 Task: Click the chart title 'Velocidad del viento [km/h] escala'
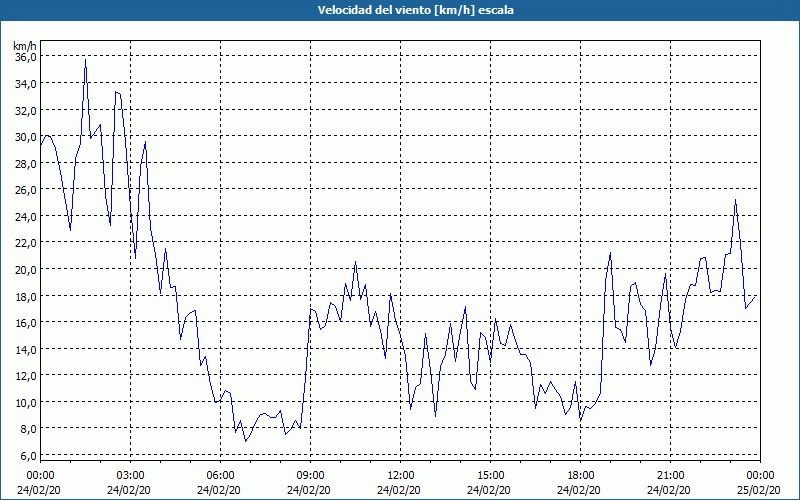coord(415,10)
